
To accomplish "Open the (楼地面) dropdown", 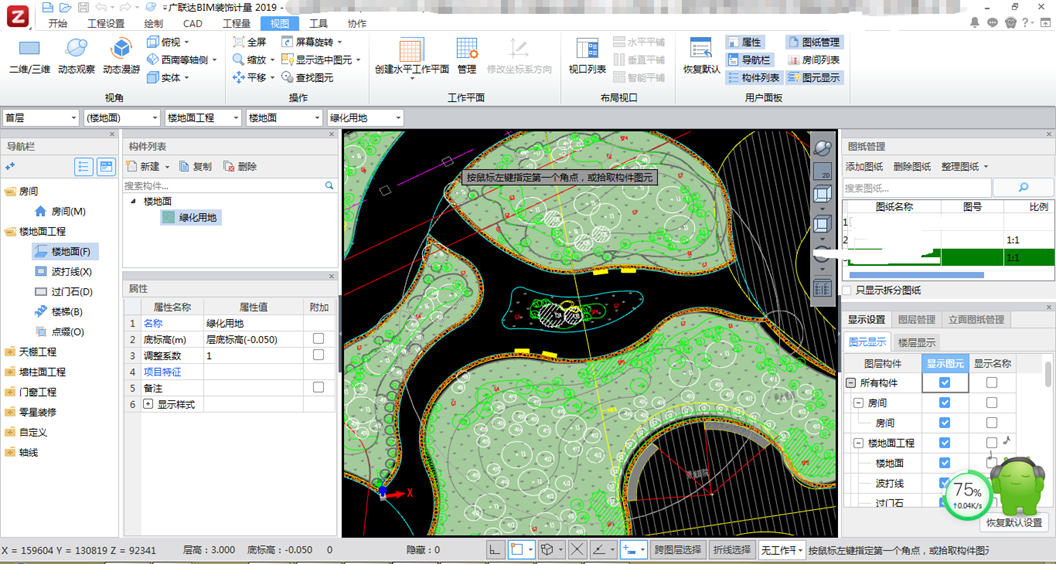I will pos(122,118).
